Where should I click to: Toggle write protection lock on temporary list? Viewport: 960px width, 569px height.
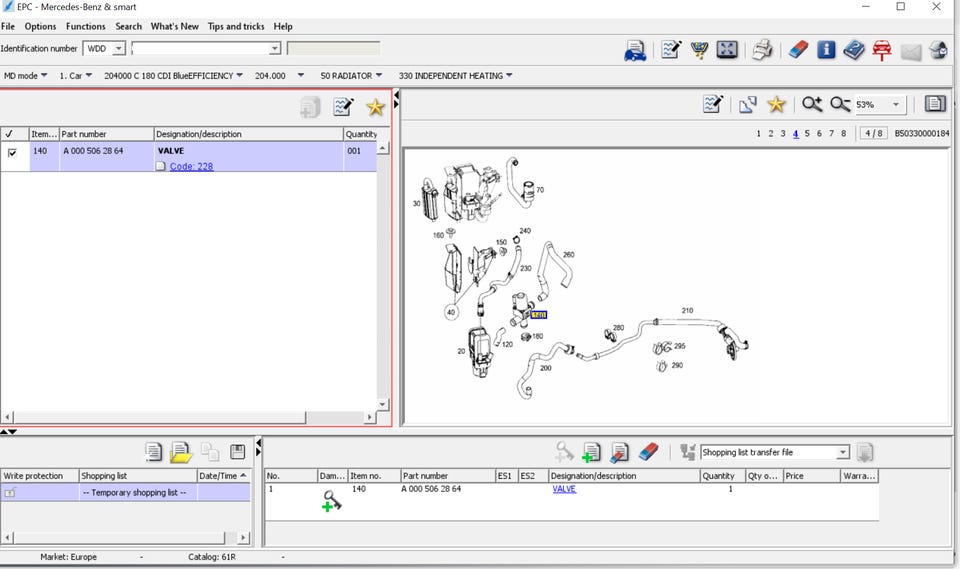coord(10,492)
